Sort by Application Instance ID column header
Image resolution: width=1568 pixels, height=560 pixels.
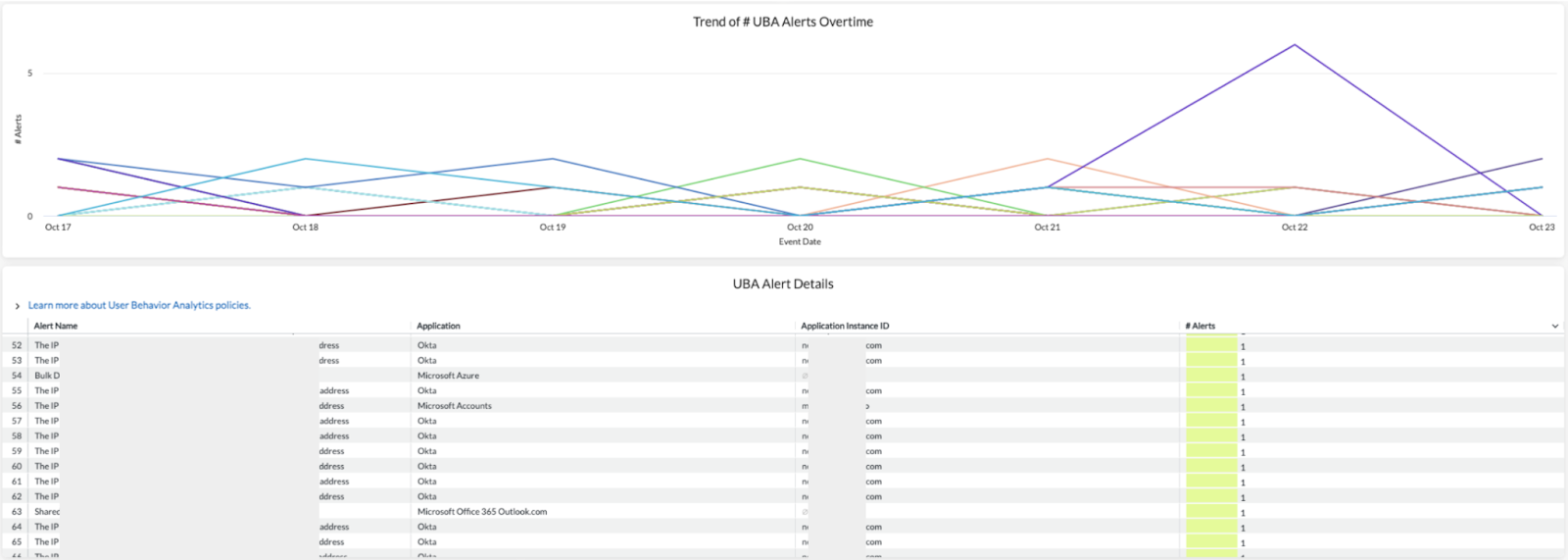[845, 326]
